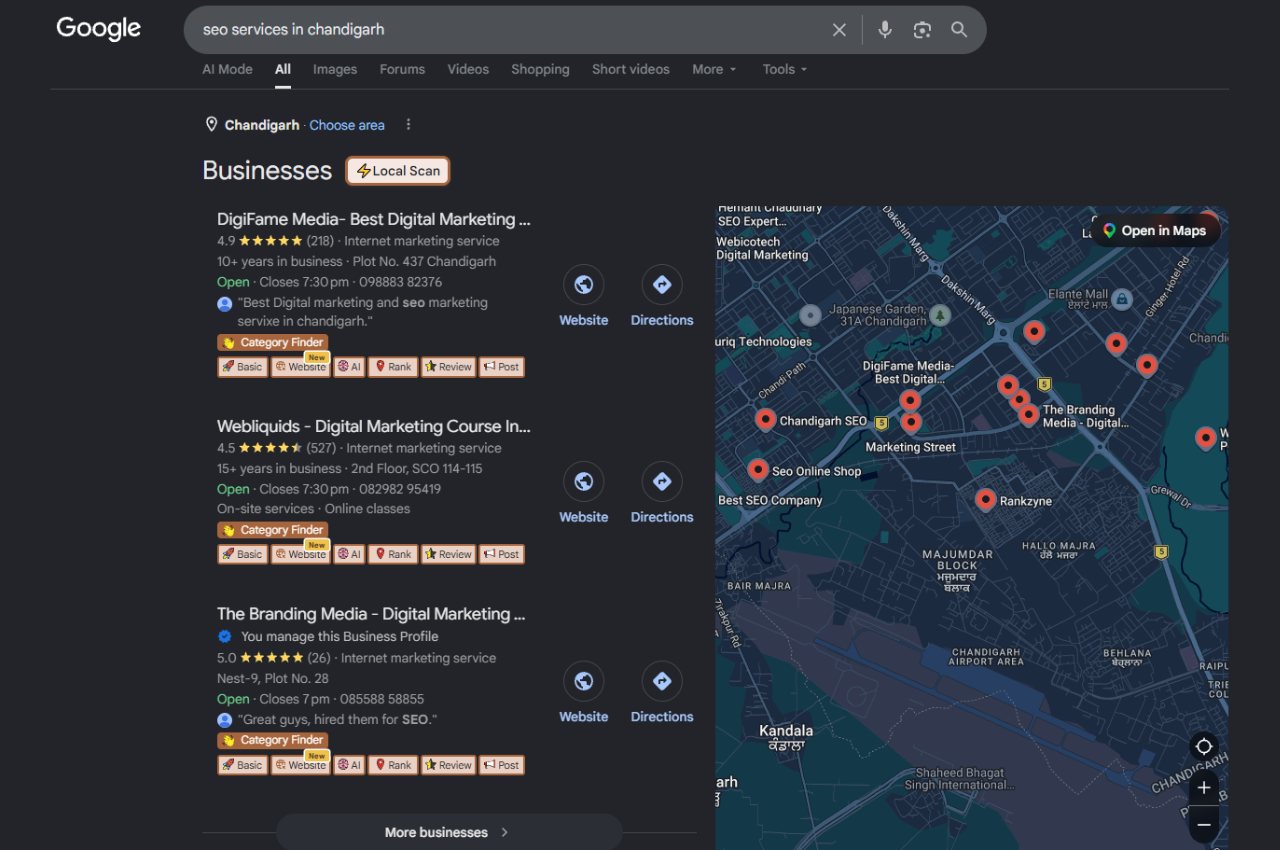Click DigiFame Media's AI tool badge

[349, 367]
